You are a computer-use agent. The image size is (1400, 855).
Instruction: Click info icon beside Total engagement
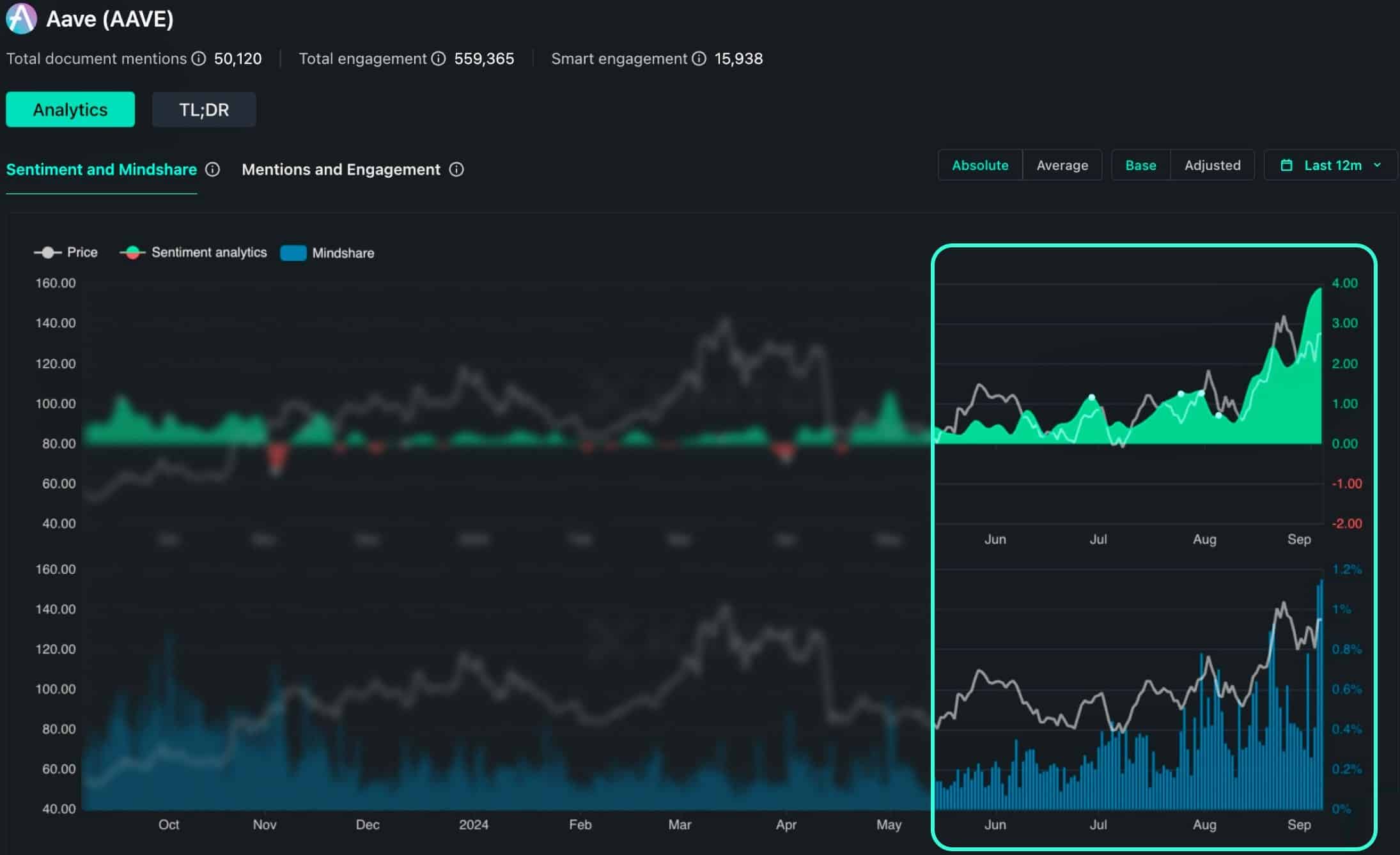439,59
